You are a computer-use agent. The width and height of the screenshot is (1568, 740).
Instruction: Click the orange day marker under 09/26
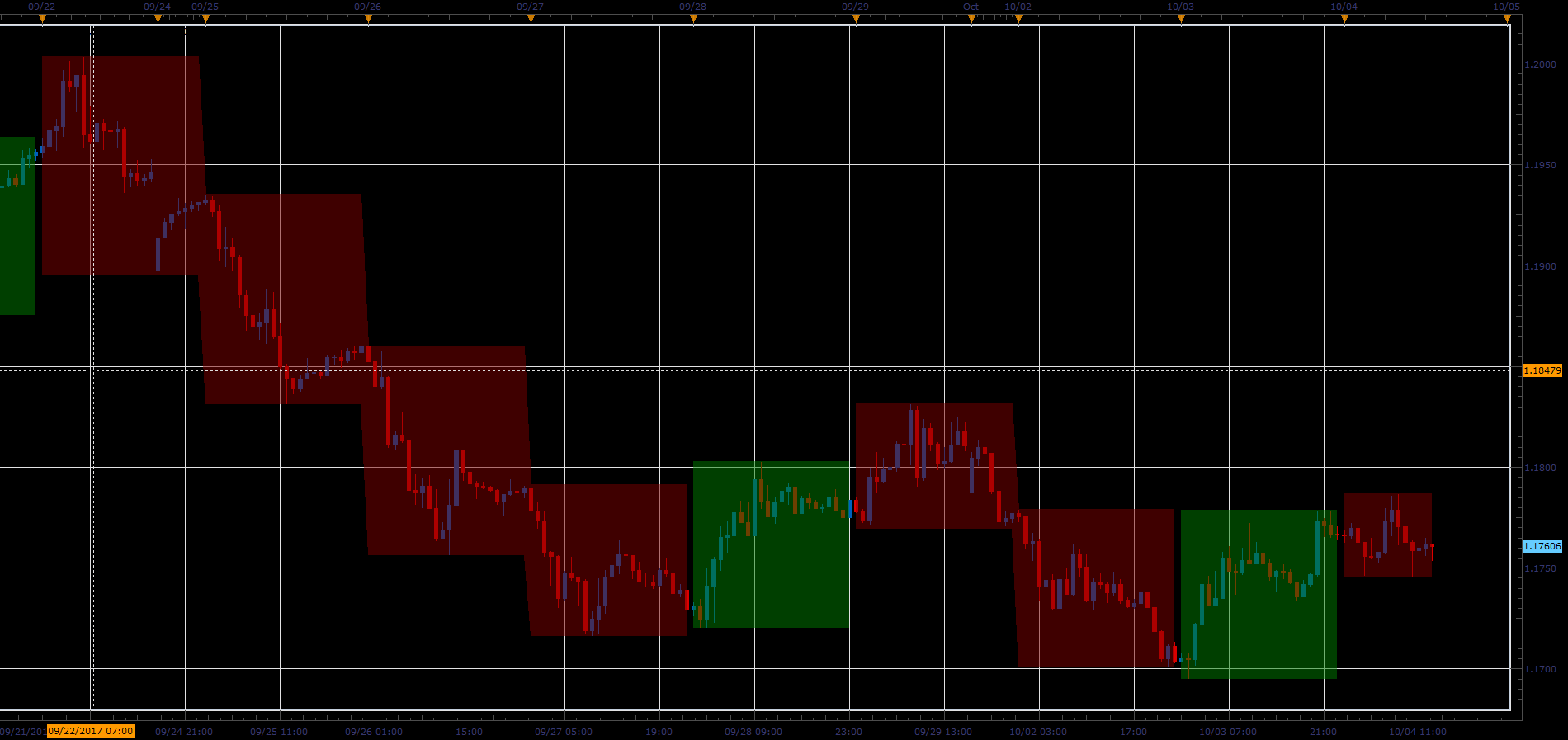368,19
